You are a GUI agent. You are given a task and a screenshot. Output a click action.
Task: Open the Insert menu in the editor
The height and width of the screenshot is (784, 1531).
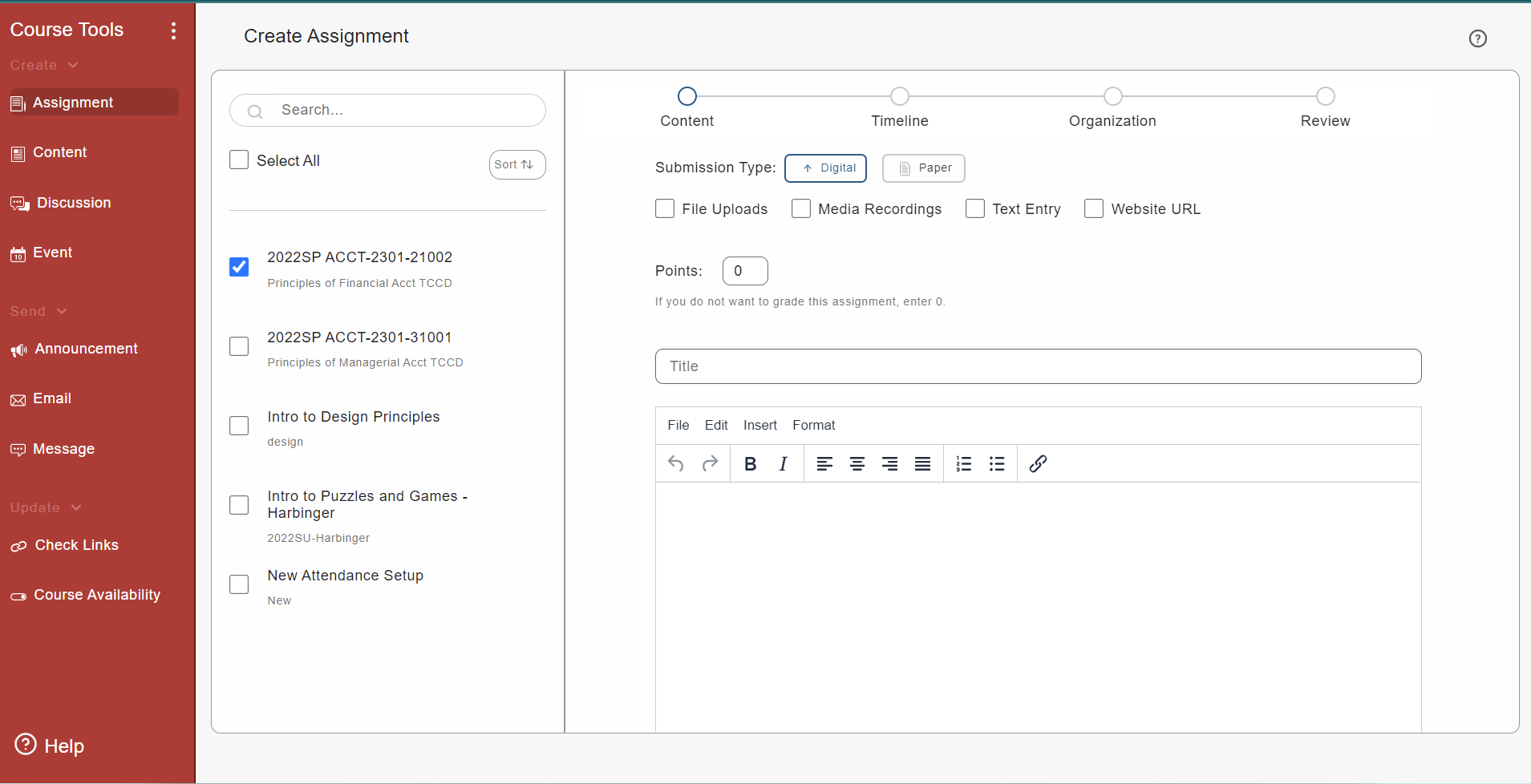pyautogui.click(x=759, y=425)
